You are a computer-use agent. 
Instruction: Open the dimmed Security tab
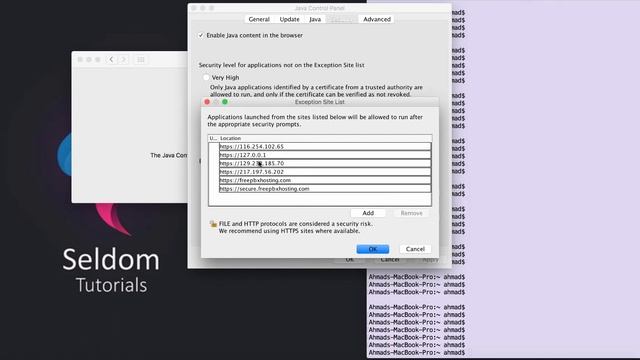(342, 19)
